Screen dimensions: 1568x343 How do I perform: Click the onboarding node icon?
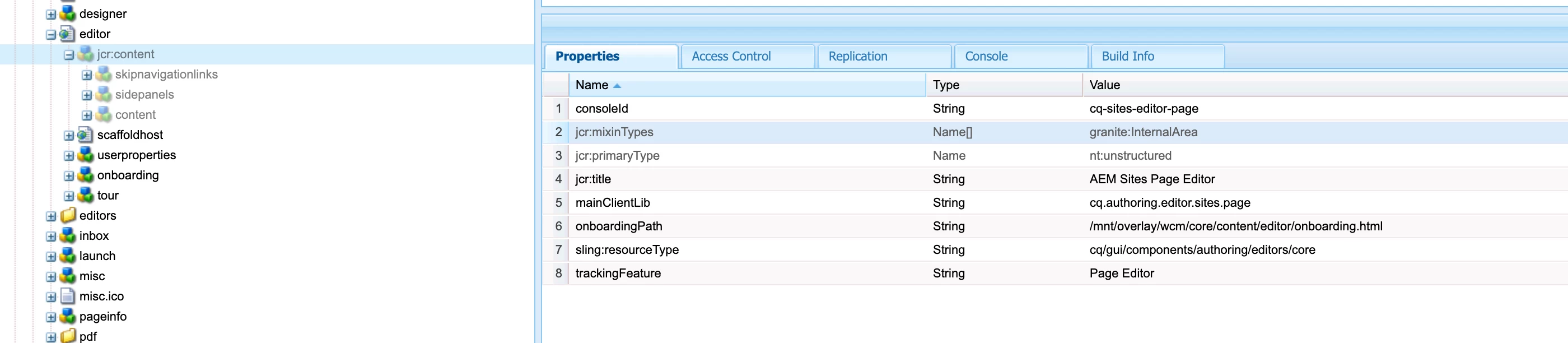tap(85, 175)
